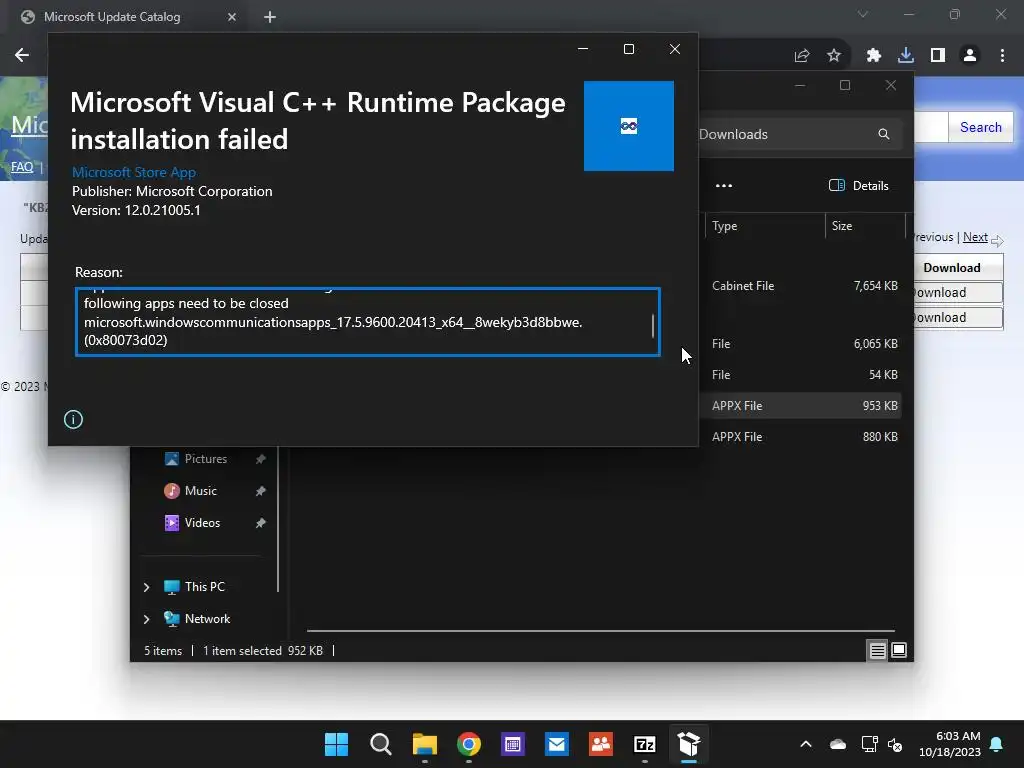Open the Windows Start menu
This screenshot has height=768, width=1024.
tap(336, 744)
